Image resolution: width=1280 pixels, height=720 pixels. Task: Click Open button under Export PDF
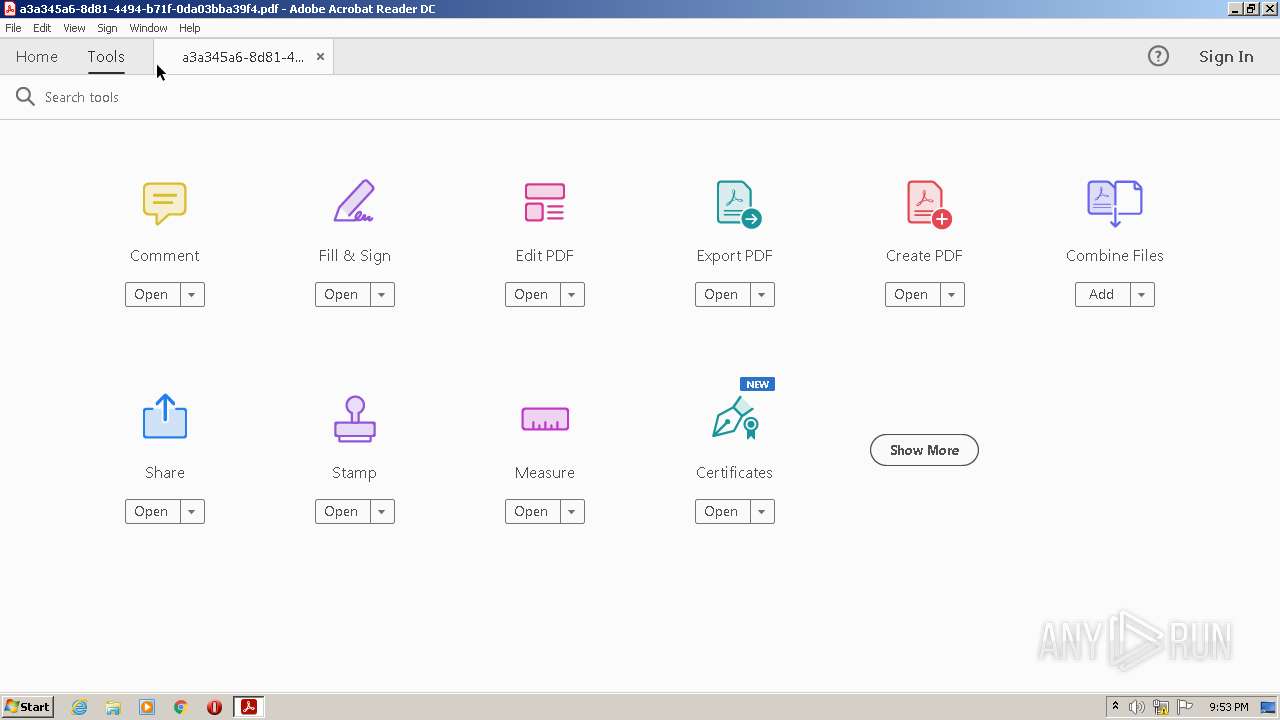point(722,295)
